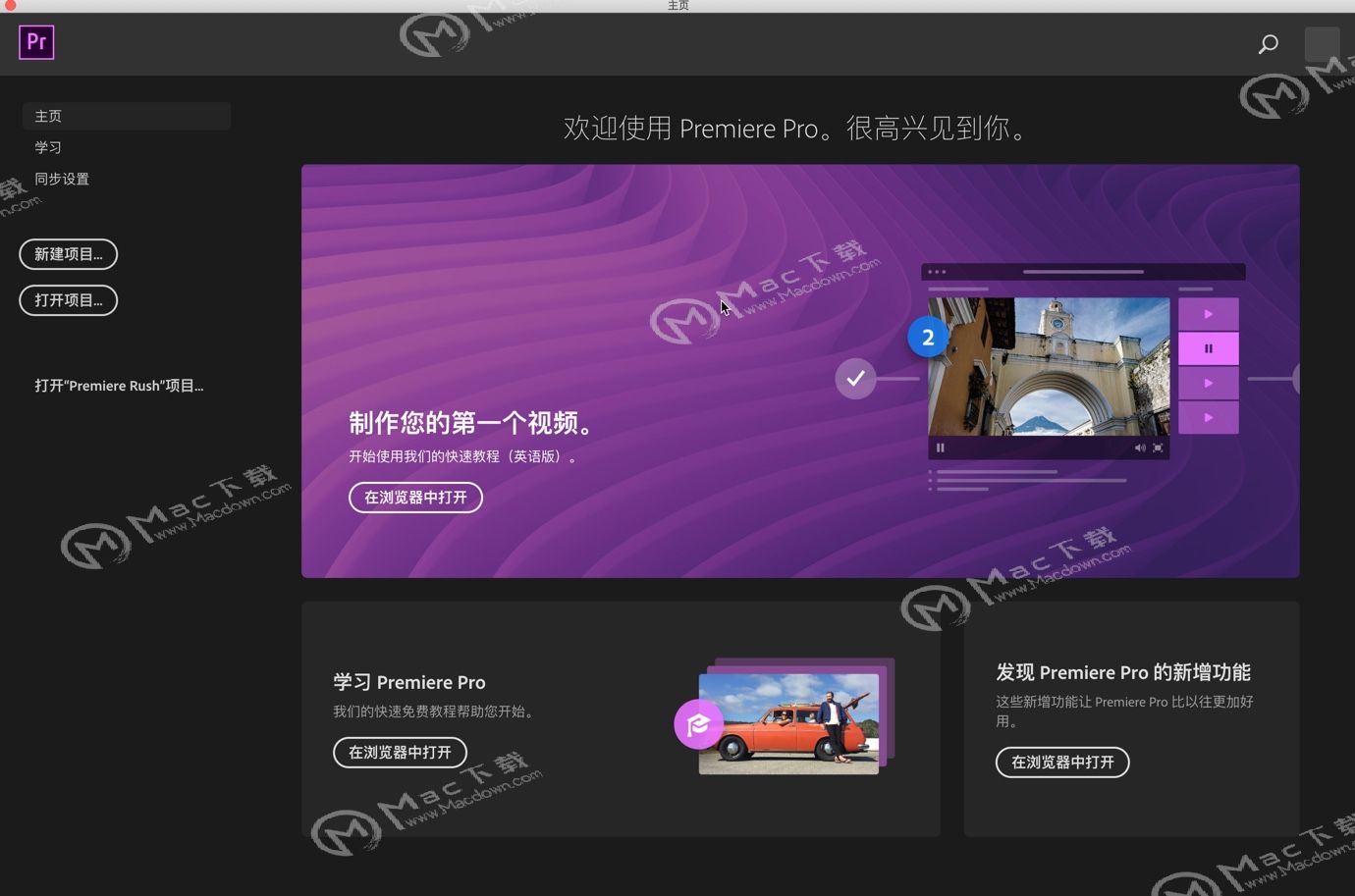The width and height of the screenshot is (1355, 896).
Task: Click the 新建项目... button
Action: 69,254
